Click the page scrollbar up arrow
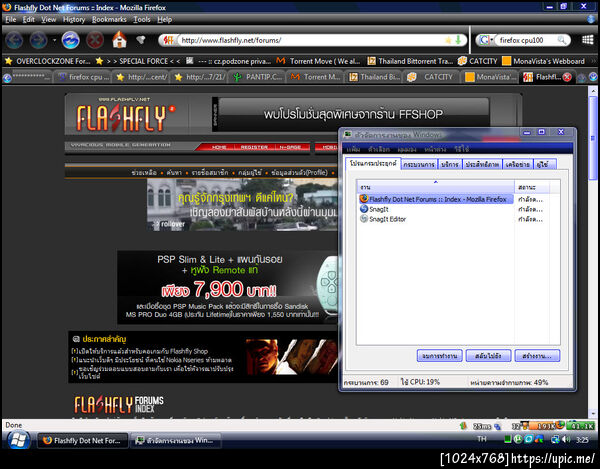Viewport: 600px width, 469px height. coord(593,91)
